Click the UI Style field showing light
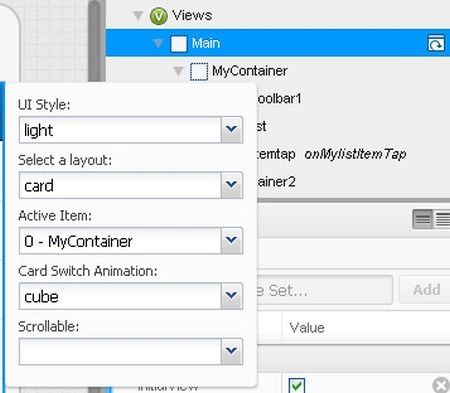Screen dimensions: 450x393 (120, 130)
